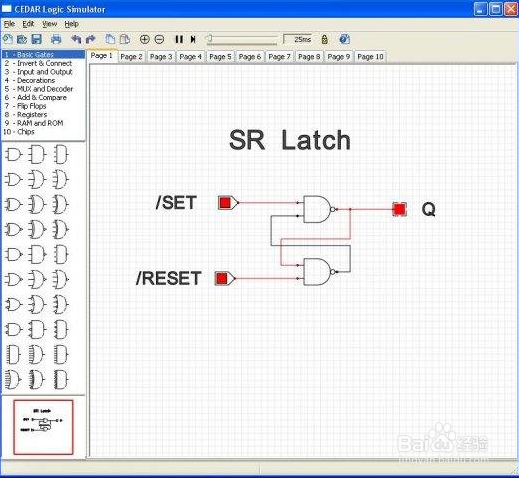The width and height of the screenshot is (519, 478).
Task: Click the SR Latch minimap thumbnail
Action: pyautogui.click(x=43, y=427)
